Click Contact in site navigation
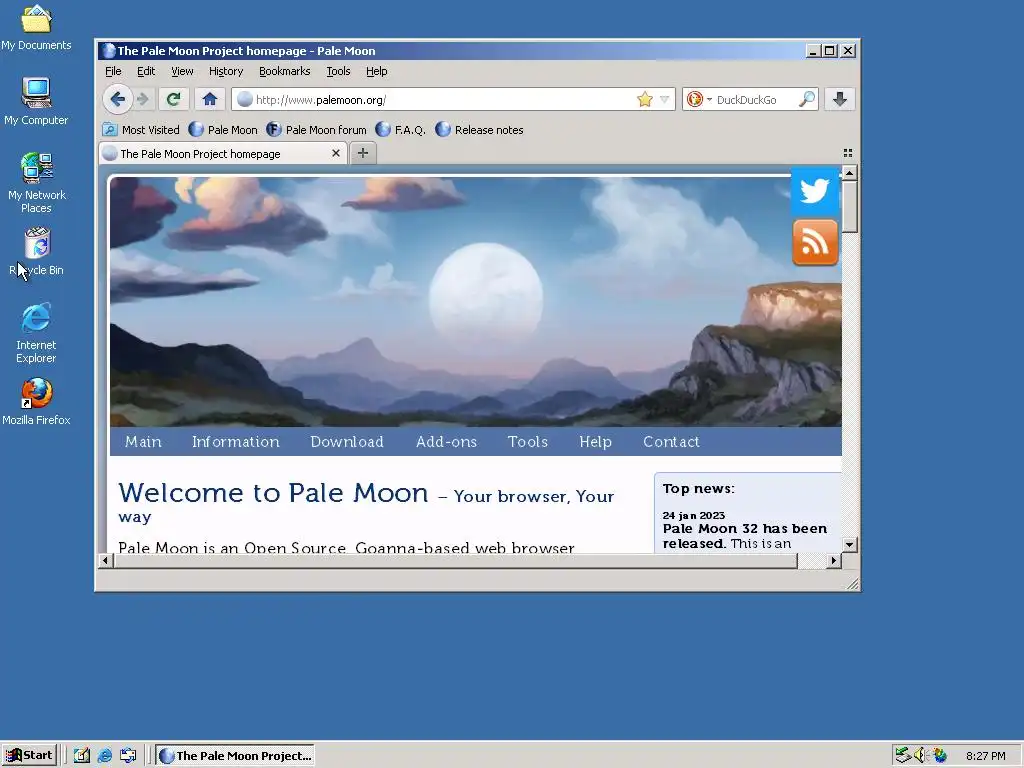1024x768 pixels. [x=671, y=441]
